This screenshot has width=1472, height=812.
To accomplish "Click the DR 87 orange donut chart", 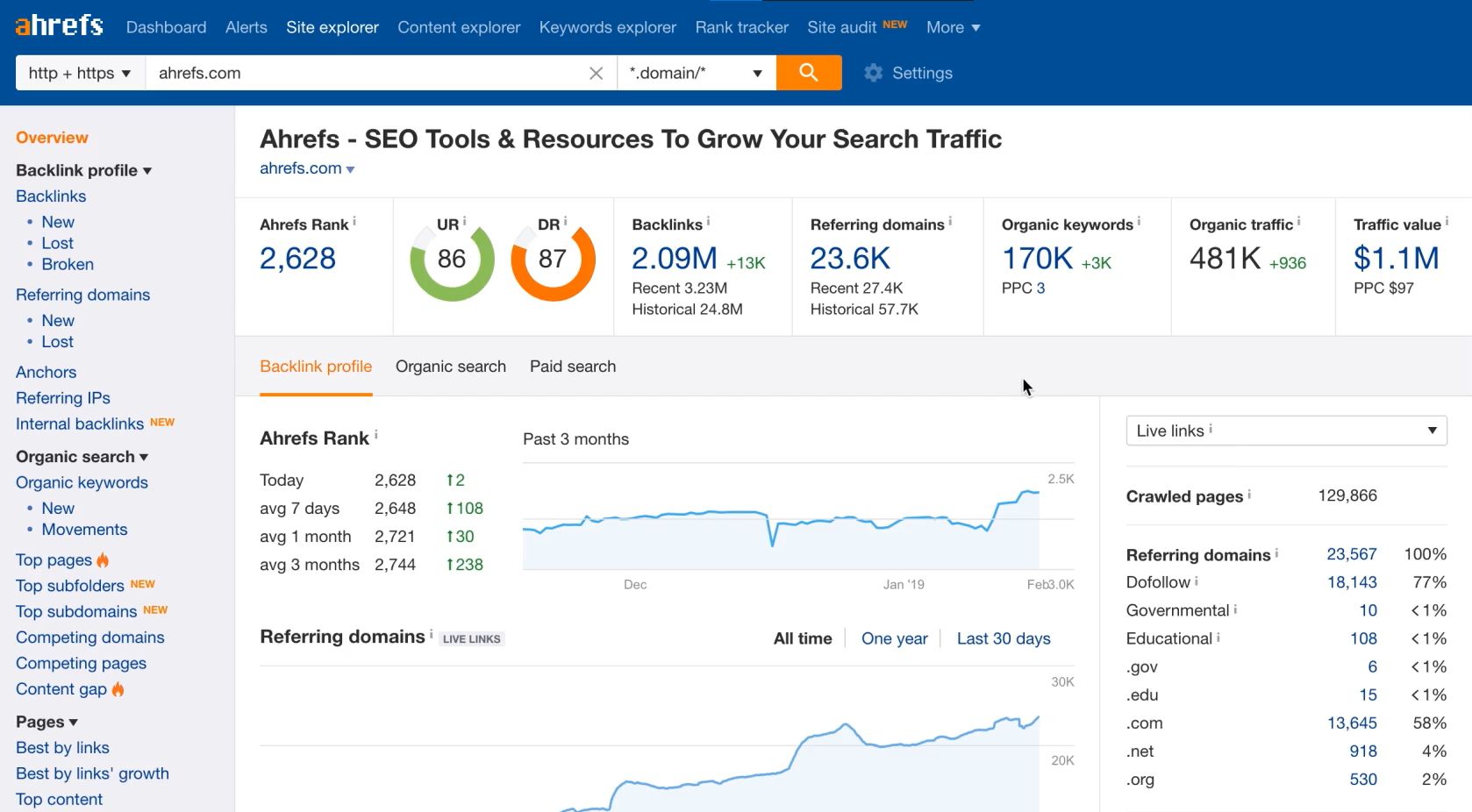I will [553, 260].
